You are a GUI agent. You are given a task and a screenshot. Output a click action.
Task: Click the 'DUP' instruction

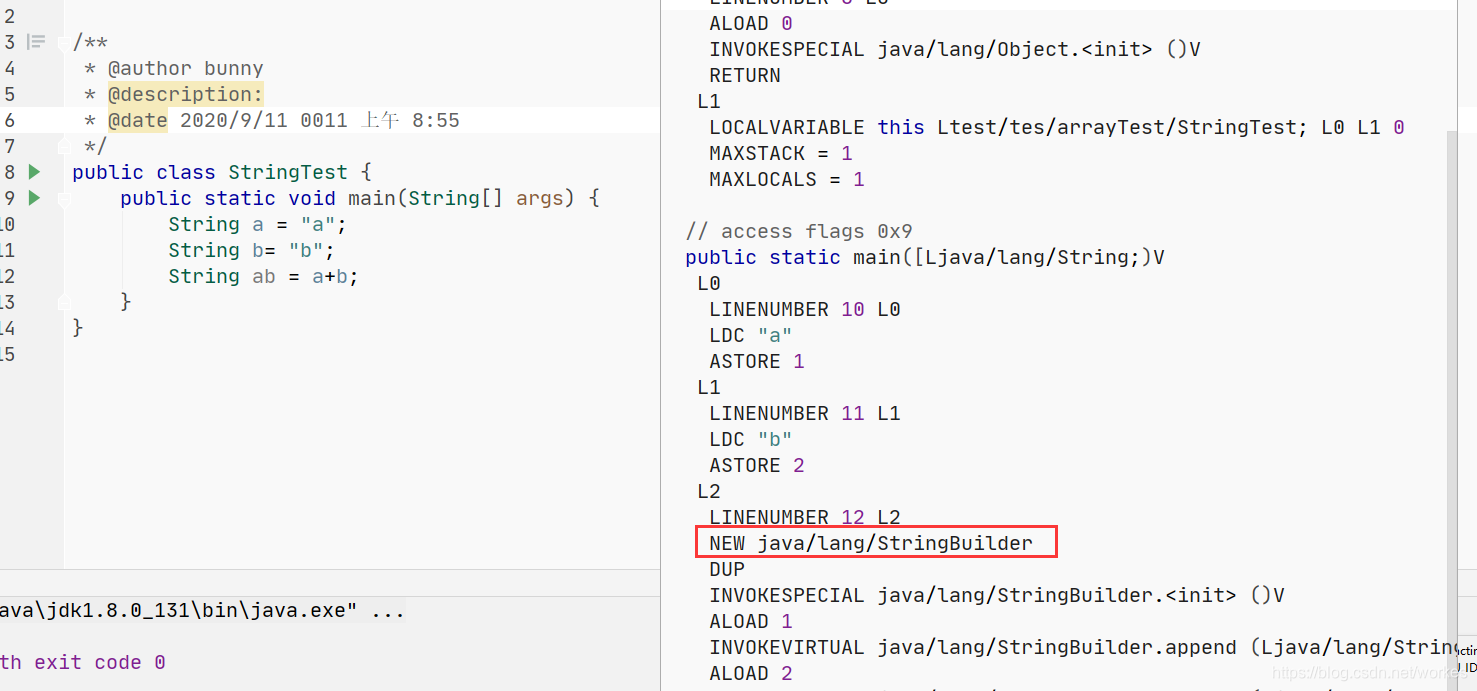click(727, 569)
